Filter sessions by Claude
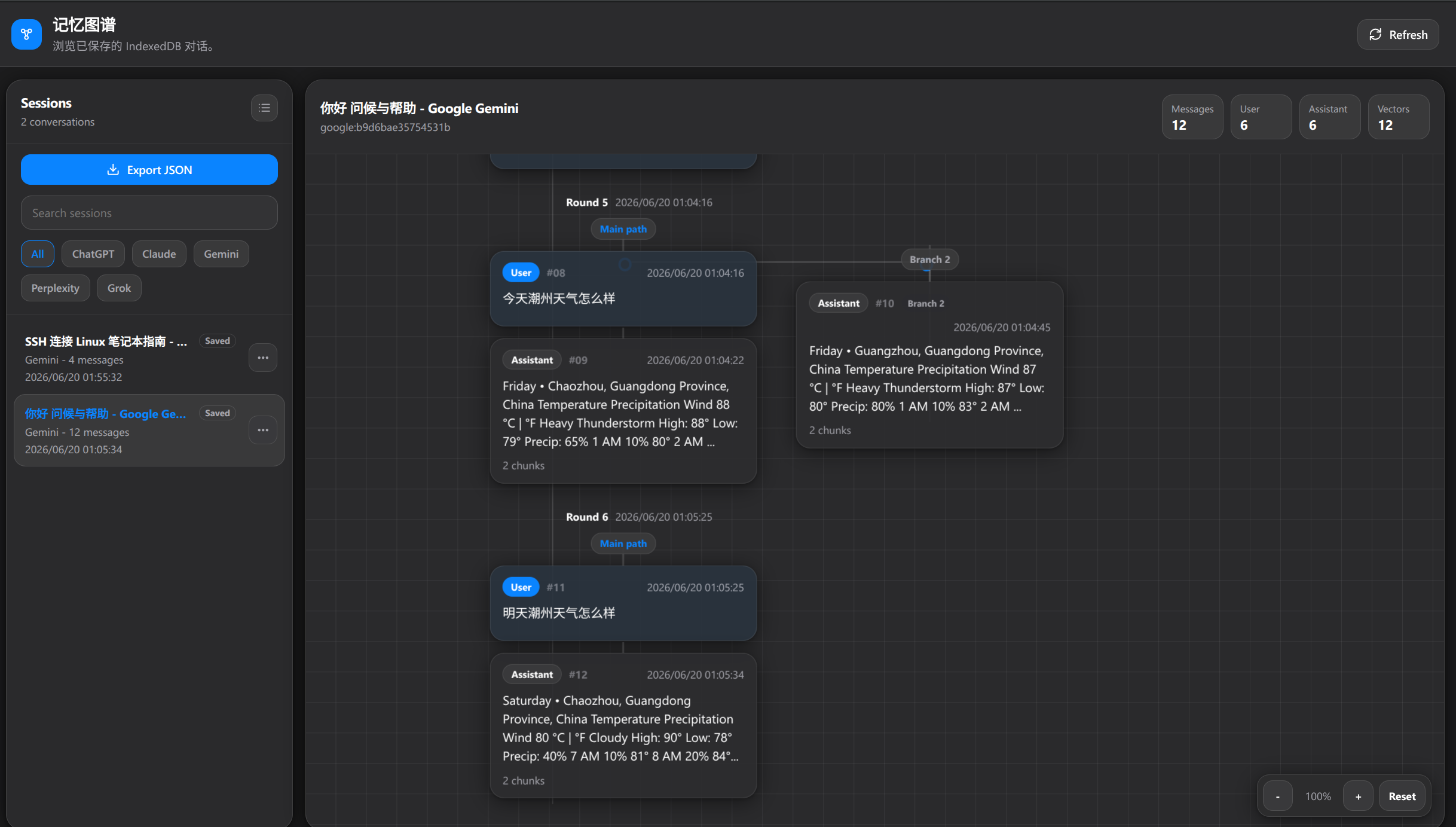Screen dimensions: 1456x827 coord(159,254)
